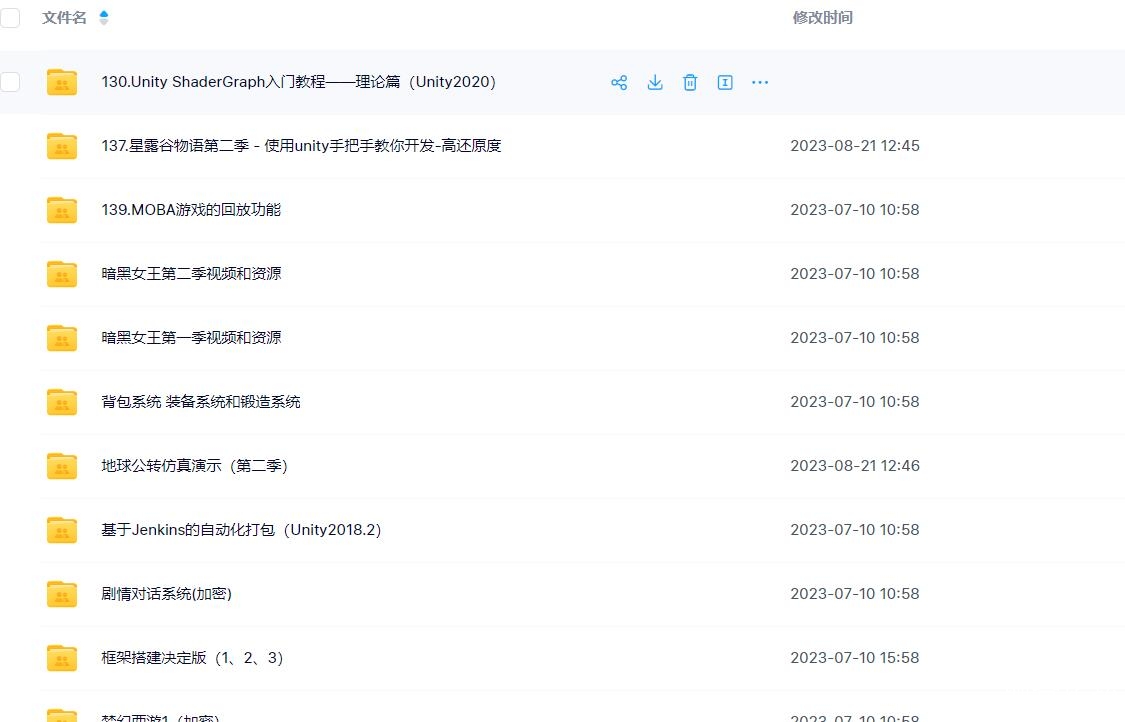Open the 框架搭建决定版 folder
The height and width of the screenshot is (722, 1125).
192,658
